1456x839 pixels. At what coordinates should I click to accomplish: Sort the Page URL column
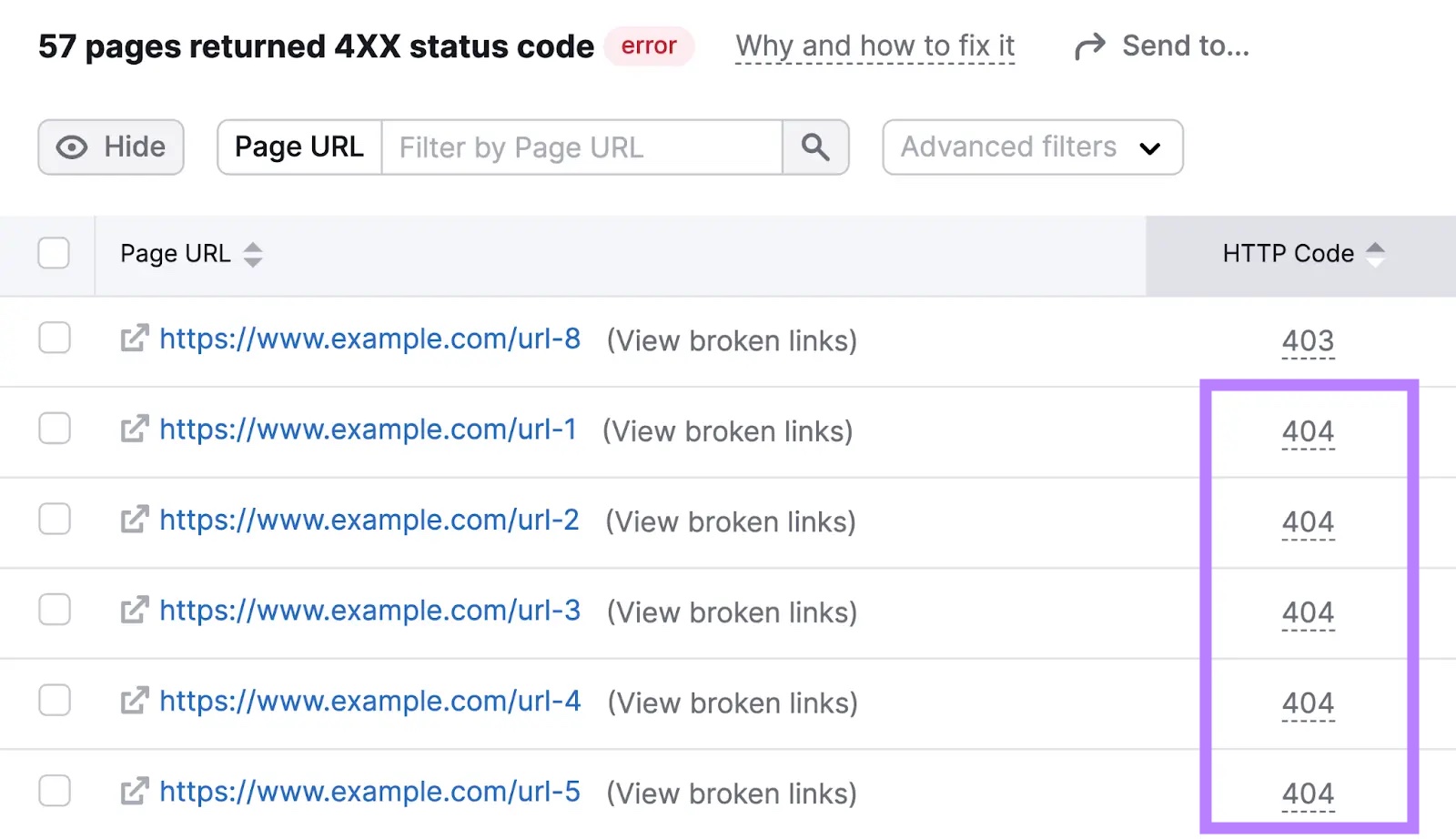253,256
